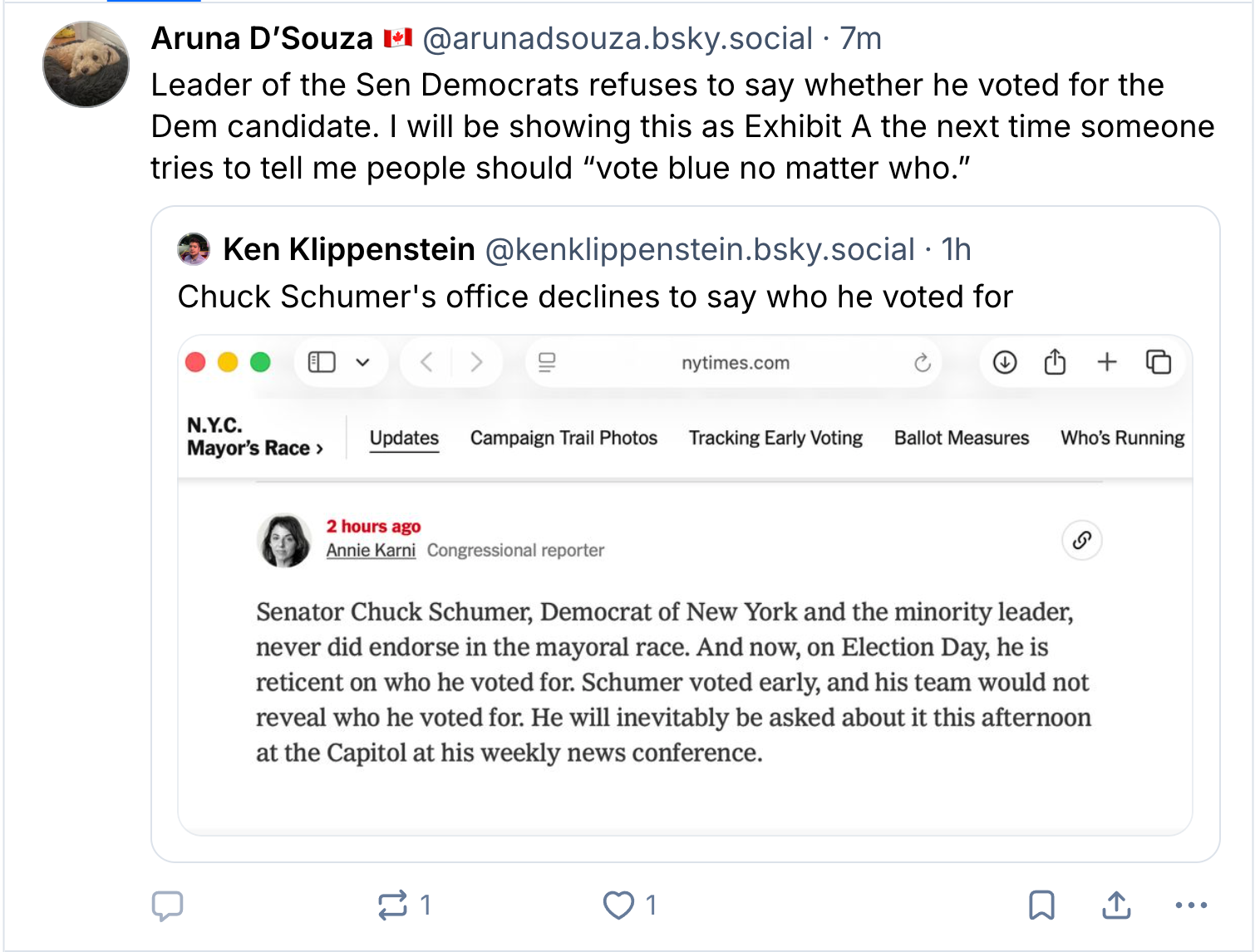Click Aruna D'Souza's dog avatar
The image size is (1255, 952).
click(86, 65)
